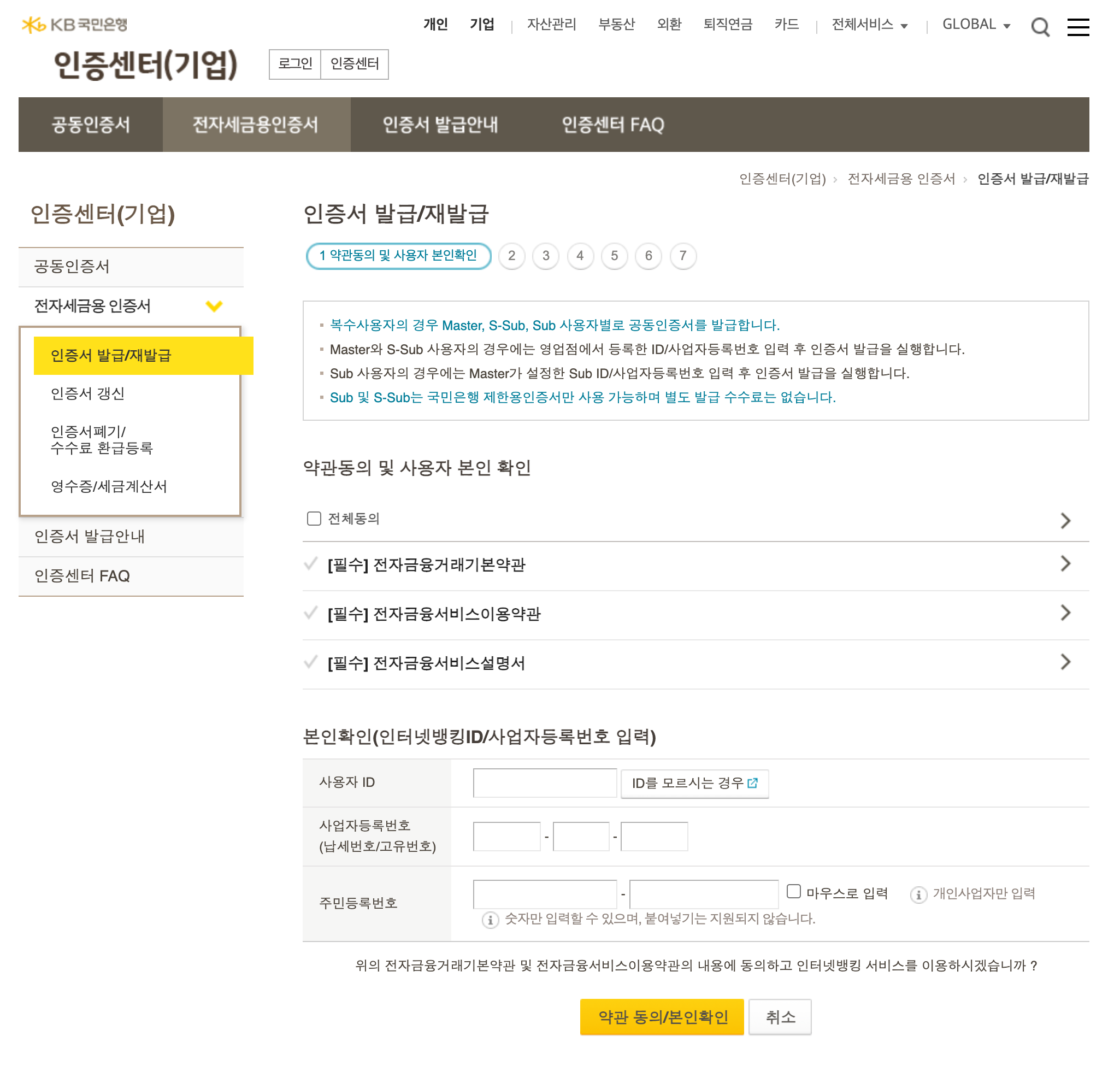Select 인증서 갱신 in the sidebar
The image size is (1120, 1071).
[x=87, y=393]
